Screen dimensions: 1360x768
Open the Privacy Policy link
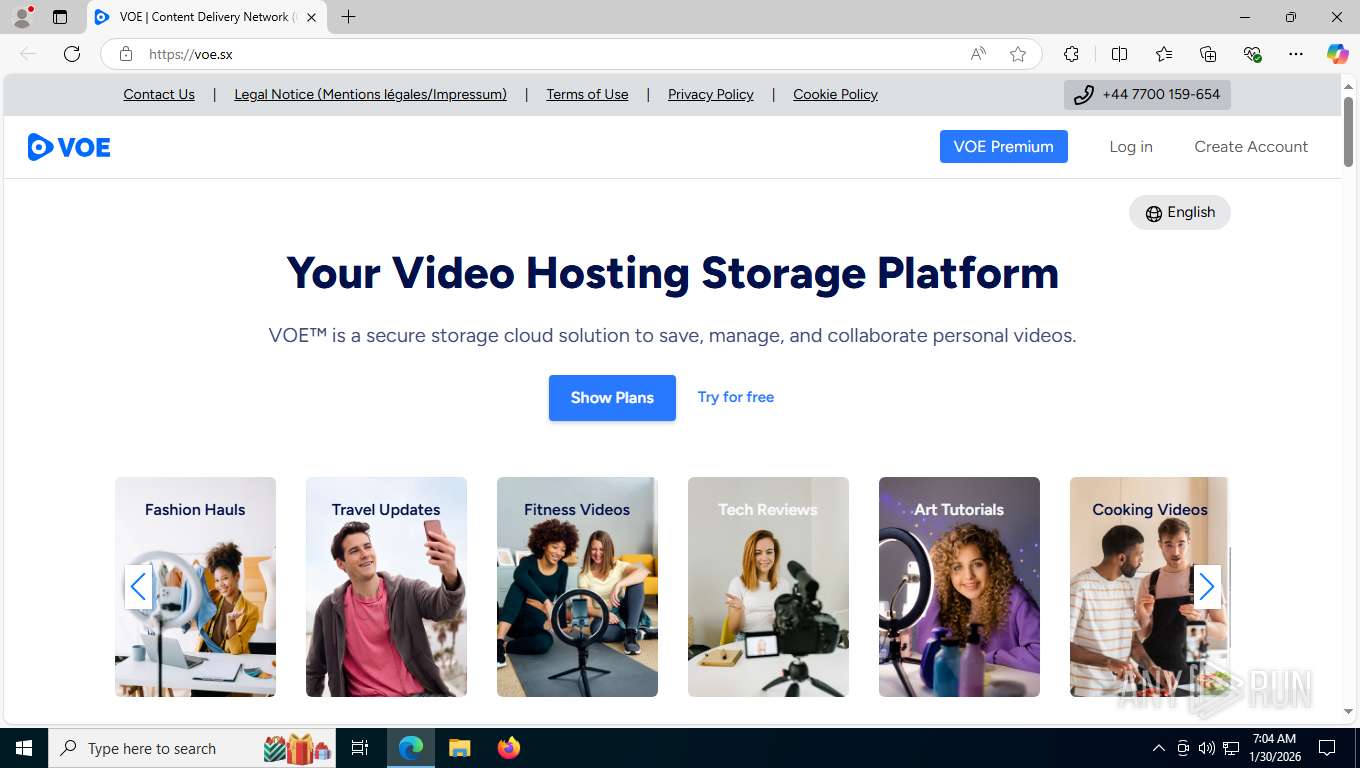coord(711,95)
